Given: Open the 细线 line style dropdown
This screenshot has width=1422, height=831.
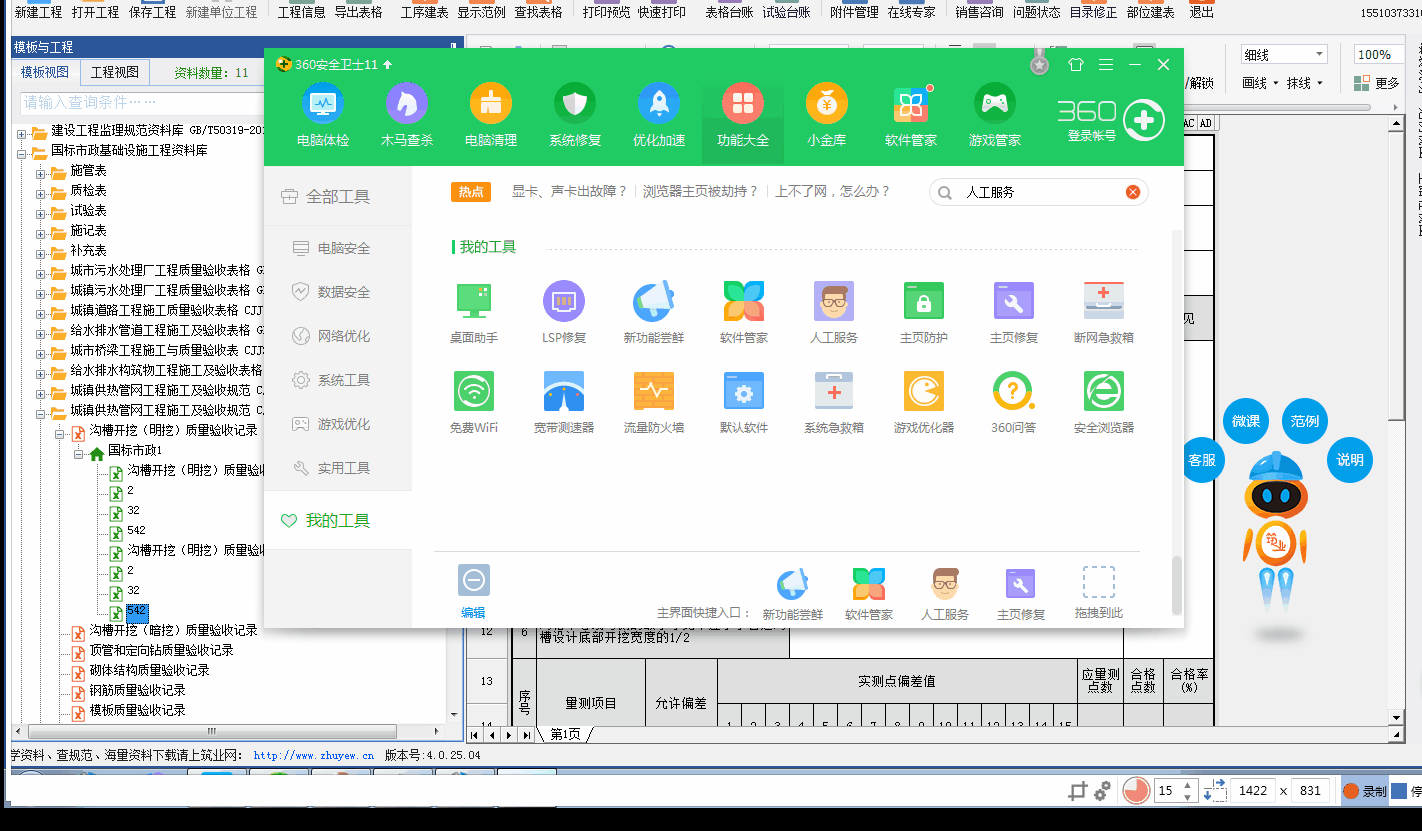Looking at the screenshot, I should 1284,54.
